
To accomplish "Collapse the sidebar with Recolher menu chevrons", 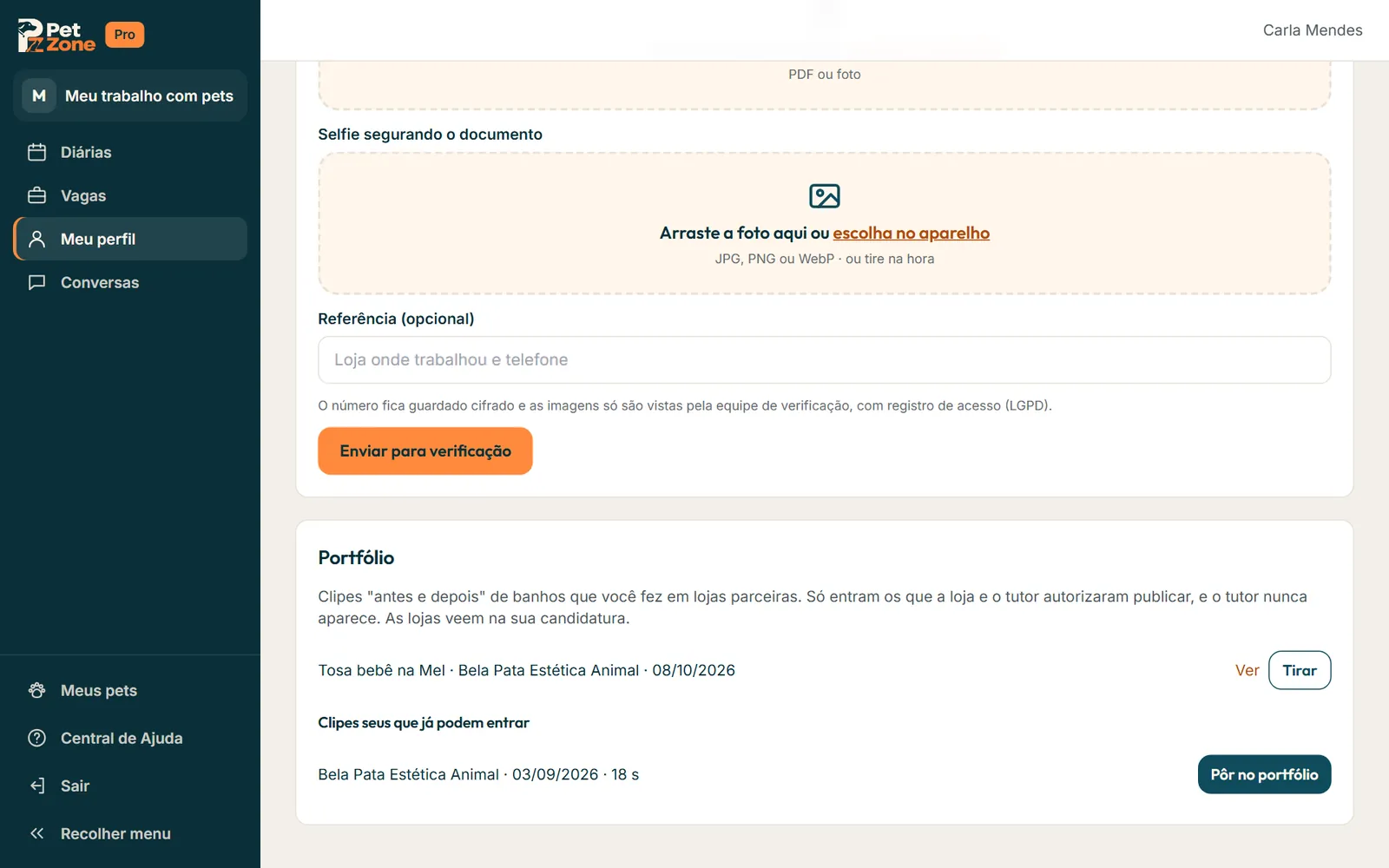I will pyautogui.click(x=36, y=833).
